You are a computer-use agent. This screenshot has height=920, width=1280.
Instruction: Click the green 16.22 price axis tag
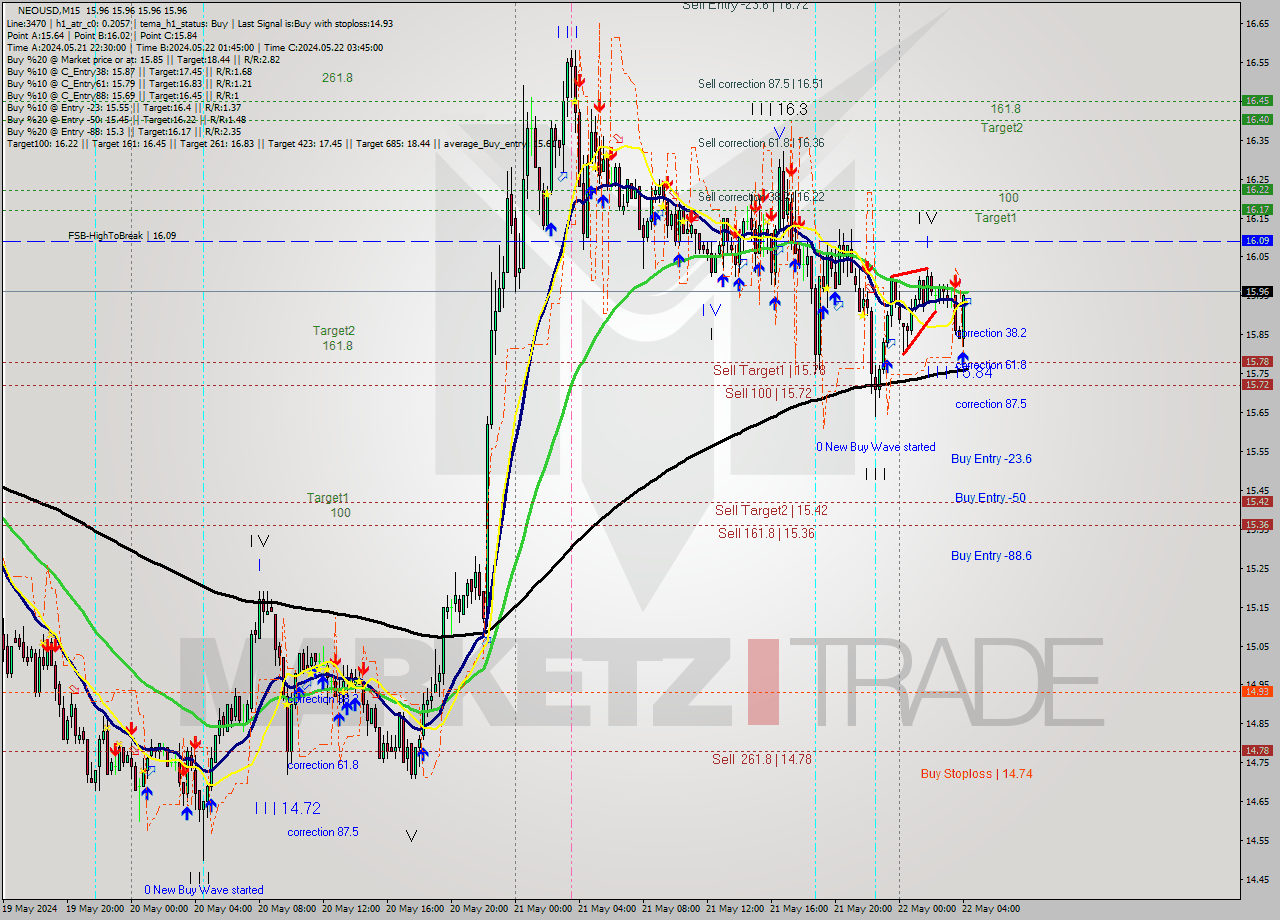(x=1257, y=189)
